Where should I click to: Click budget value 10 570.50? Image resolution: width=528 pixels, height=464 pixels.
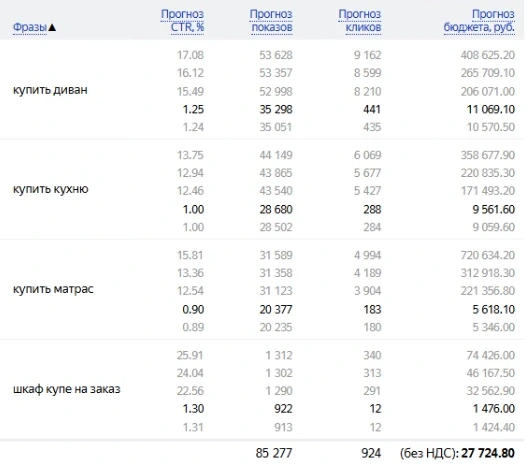(x=491, y=127)
